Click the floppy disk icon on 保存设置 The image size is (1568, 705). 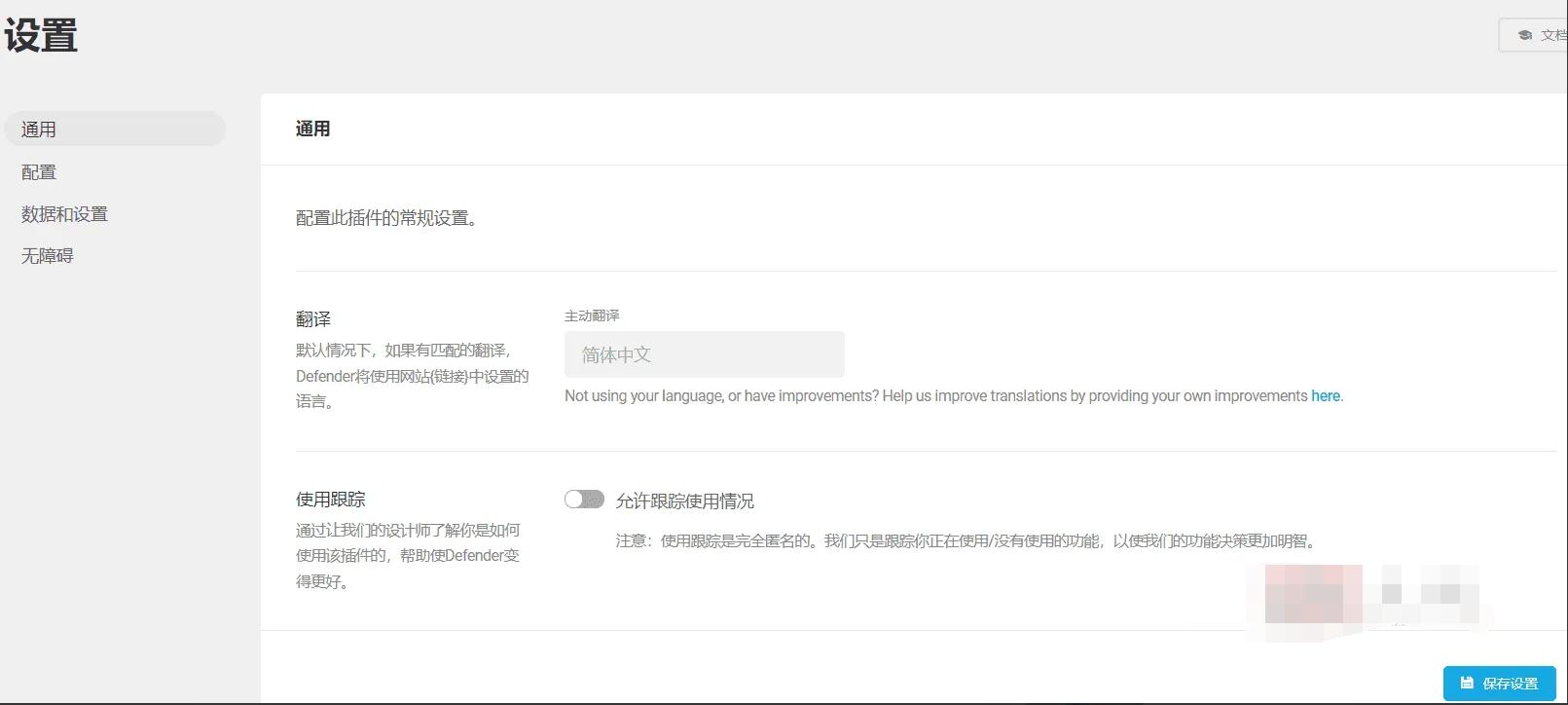[x=1467, y=684]
